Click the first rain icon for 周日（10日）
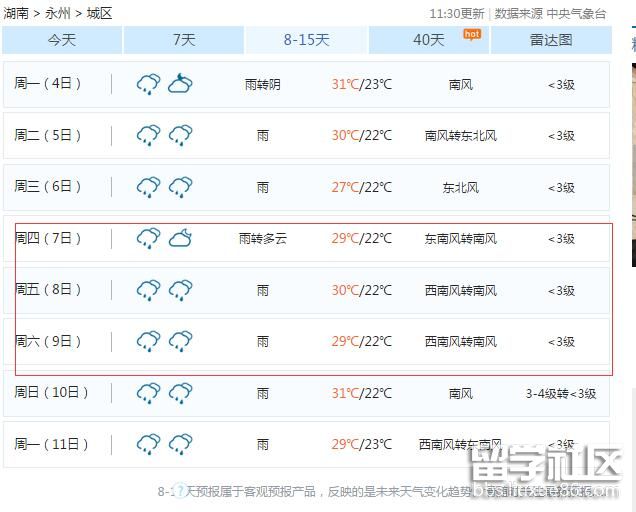 point(148,393)
